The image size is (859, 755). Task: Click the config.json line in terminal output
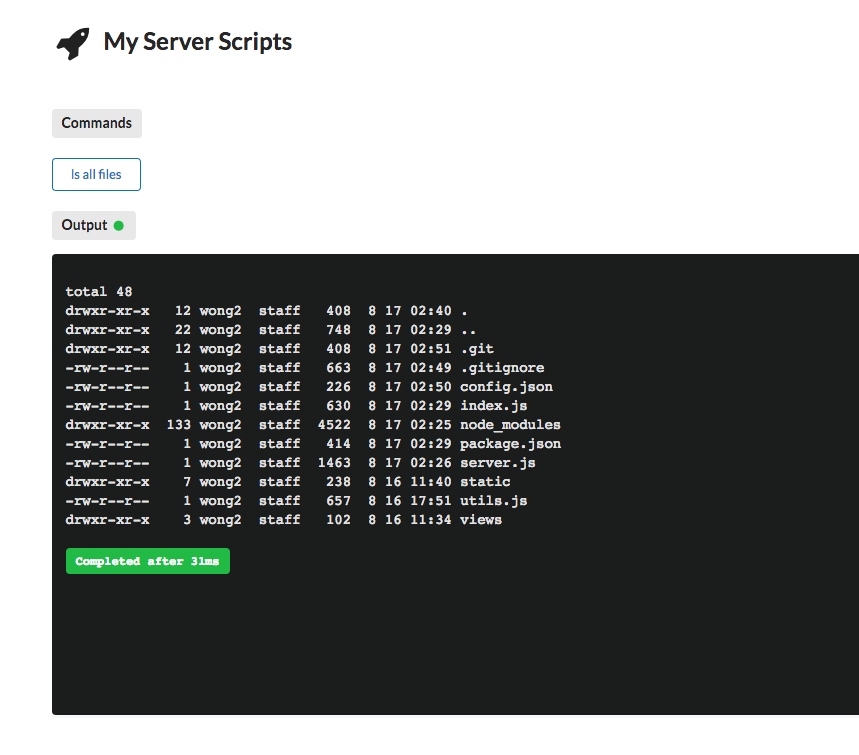tap(300, 386)
